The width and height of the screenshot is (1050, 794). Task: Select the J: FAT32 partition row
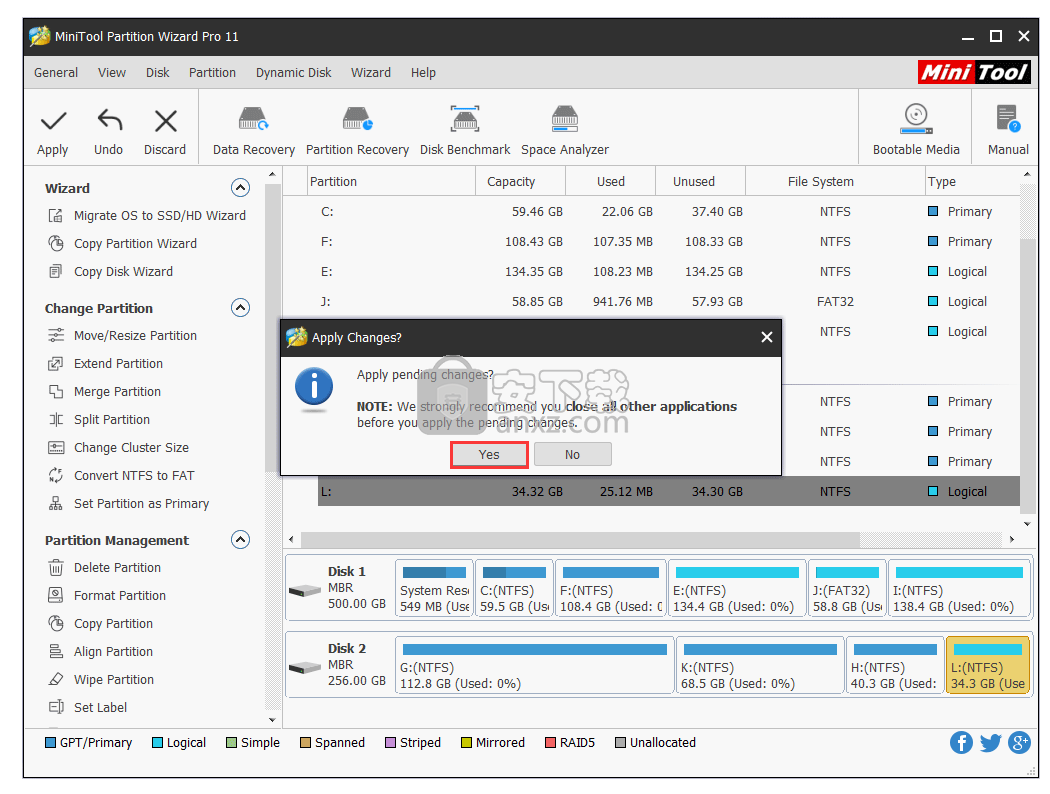(x=668, y=302)
